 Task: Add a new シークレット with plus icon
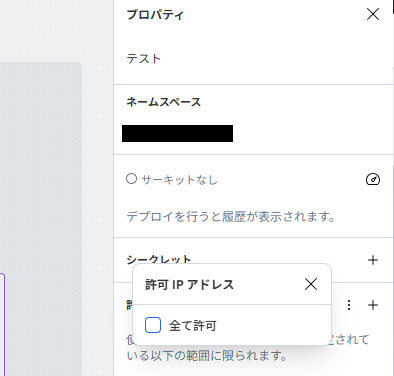(x=373, y=260)
